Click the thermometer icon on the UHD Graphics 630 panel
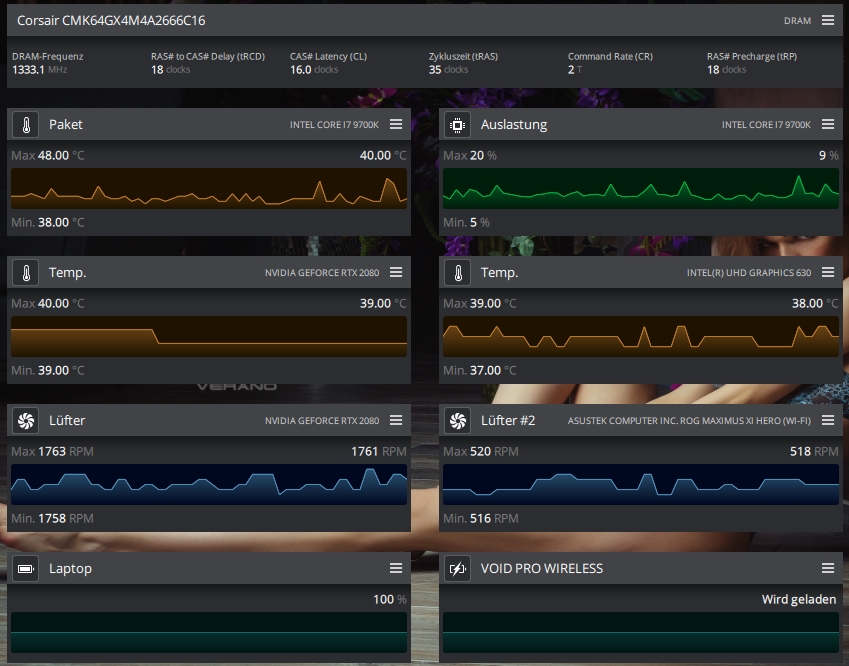Viewport: 849px width, 666px height. click(x=457, y=272)
